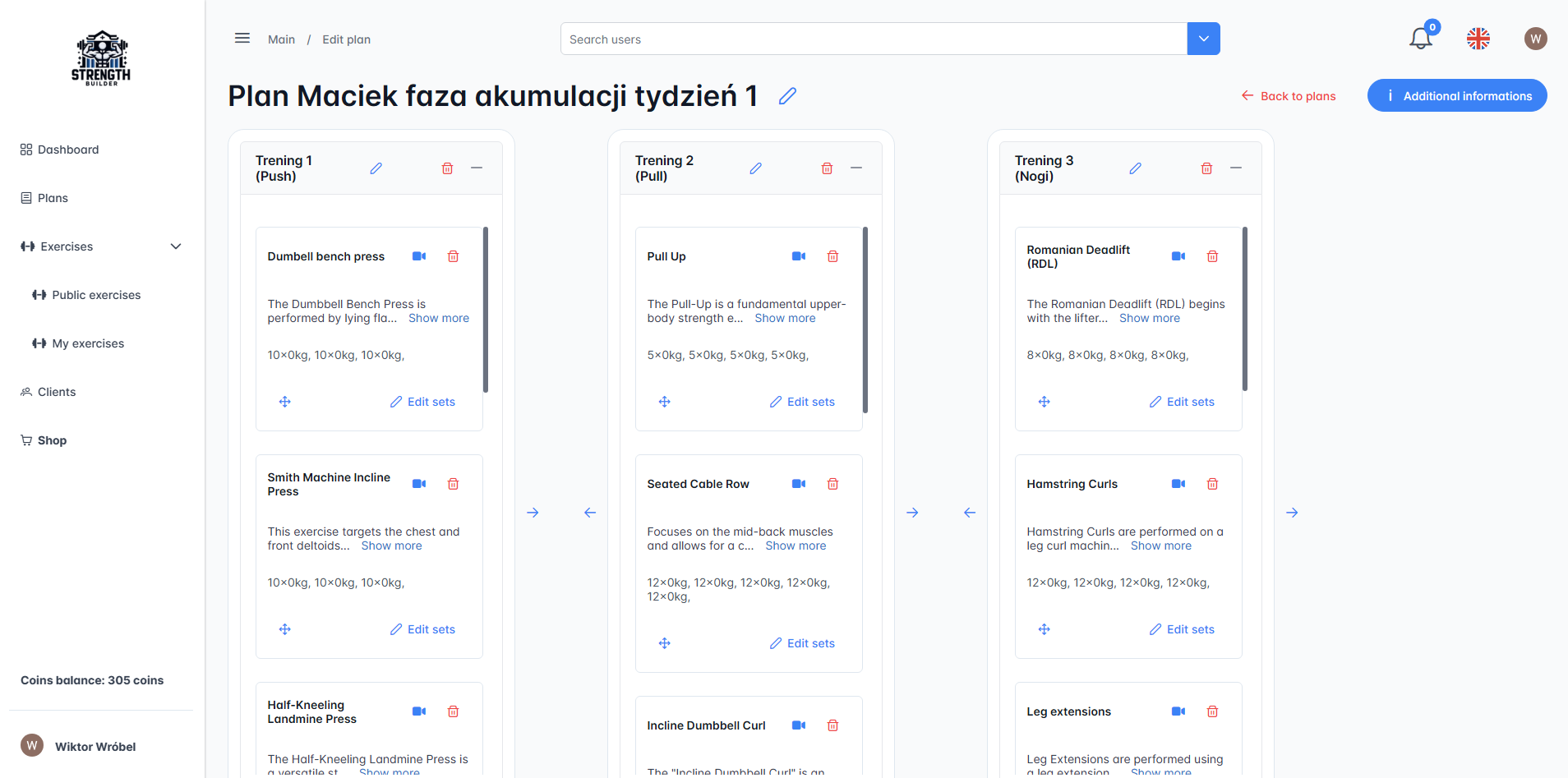Screen dimensions: 1568x778
Task: Play the Leg extensions video
Action: coord(1178,711)
